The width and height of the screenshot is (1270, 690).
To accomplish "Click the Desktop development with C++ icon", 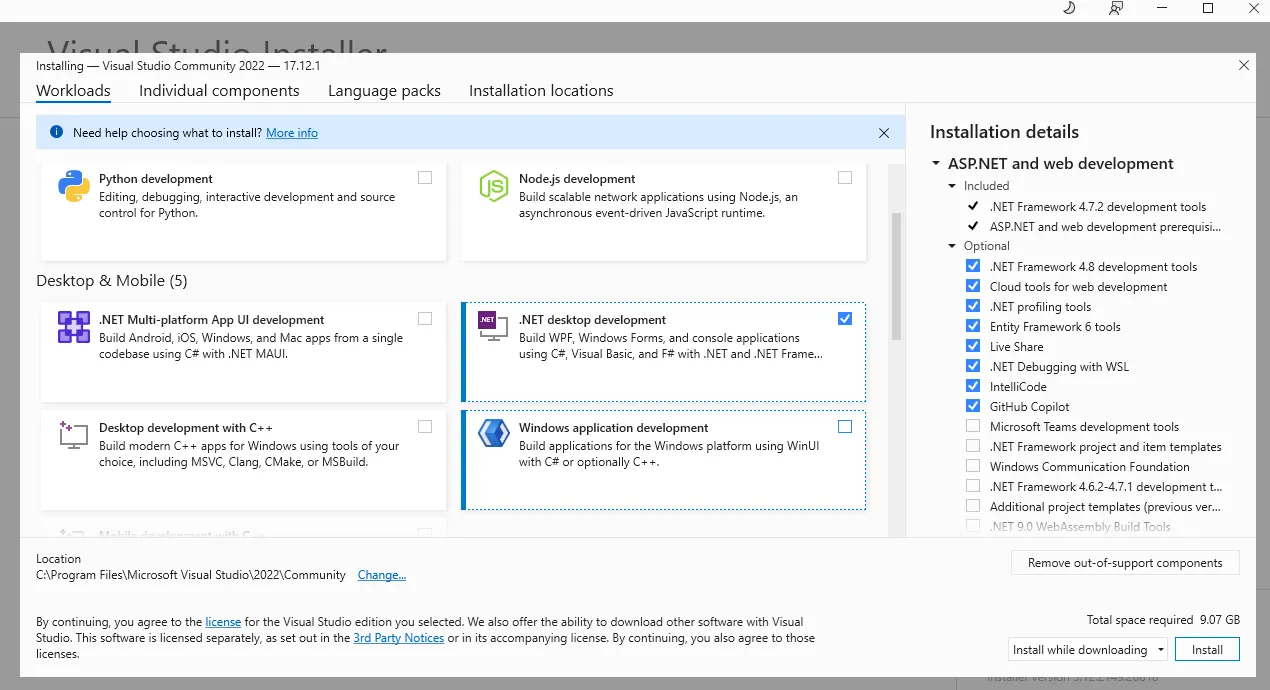I will click(74, 434).
